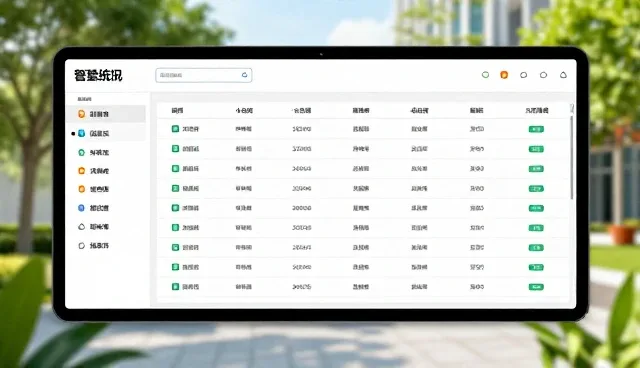Select the highlighted sidebar item with gray background
The width and height of the screenshot is (640, 368).
106,114
